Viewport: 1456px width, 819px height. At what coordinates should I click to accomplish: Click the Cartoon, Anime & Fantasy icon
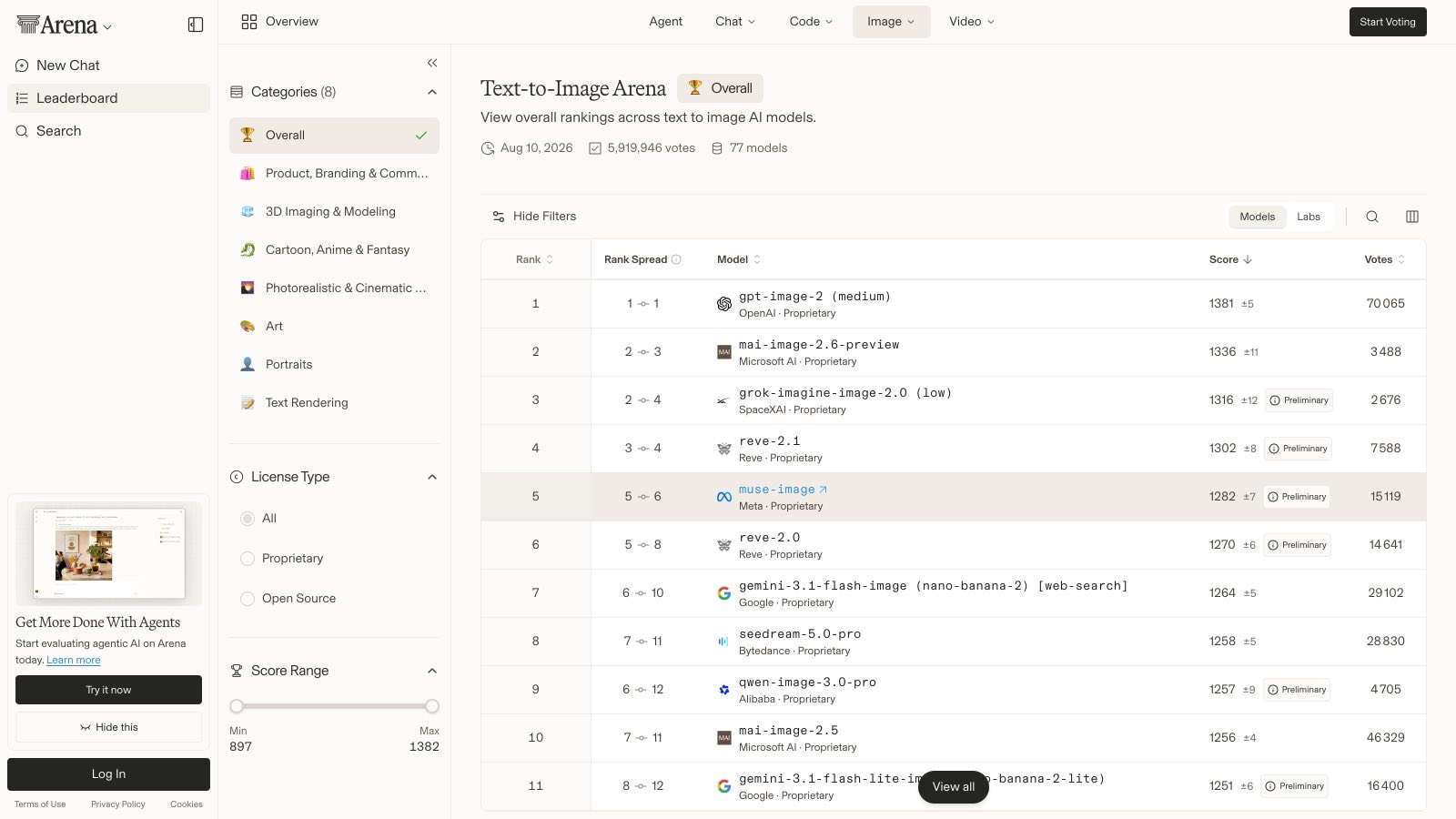pyautogui.click(x=248, y=249)
